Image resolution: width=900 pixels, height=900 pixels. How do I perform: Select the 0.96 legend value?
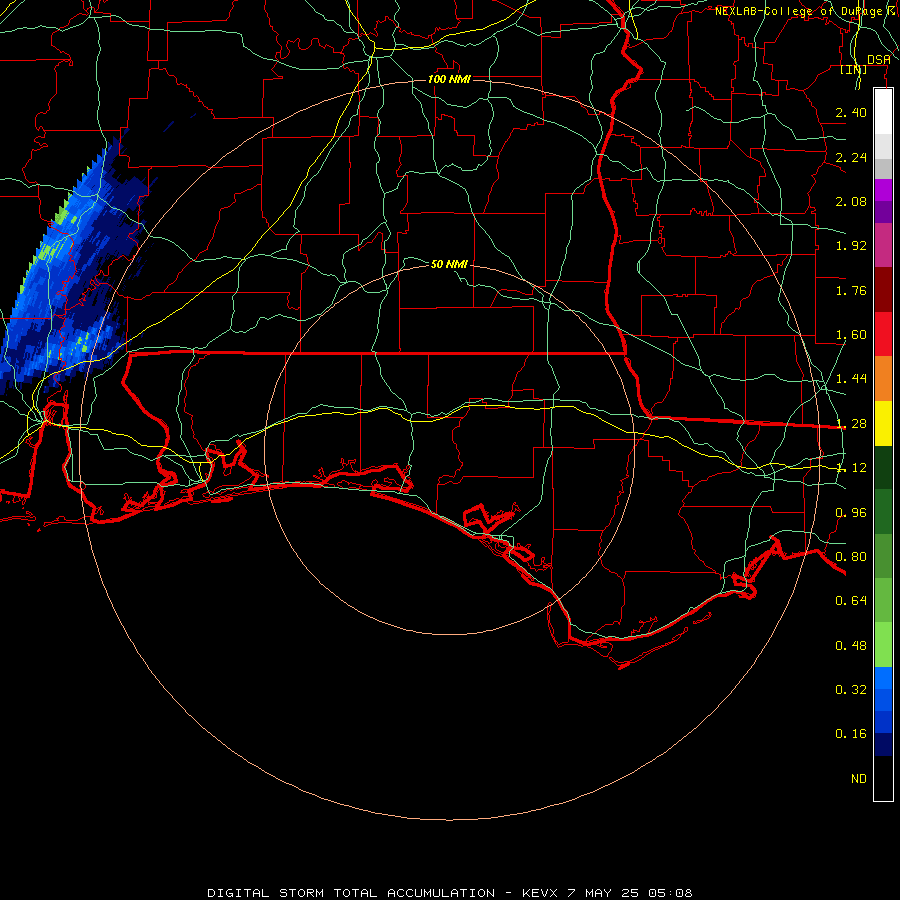[x=851, y=512]
